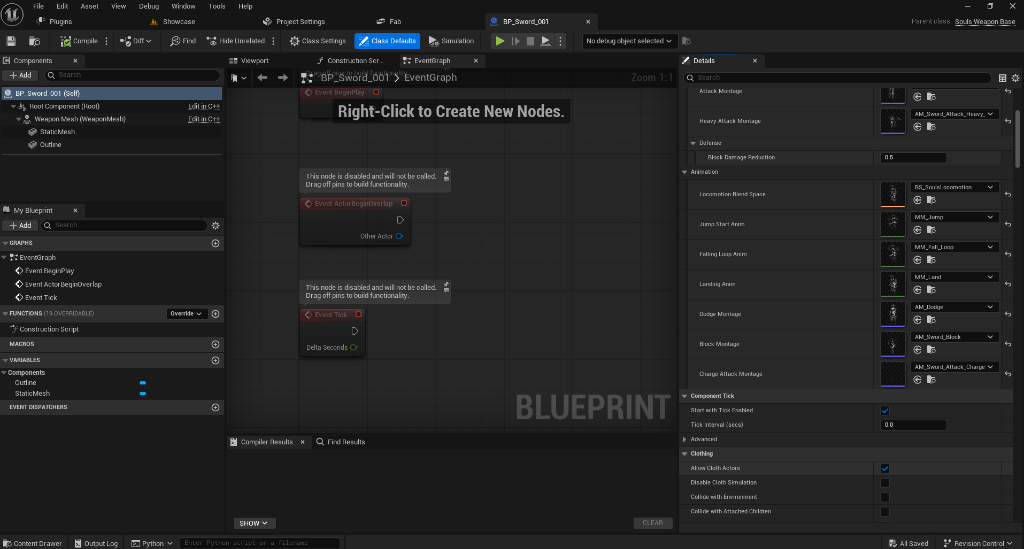Toggle Start with Tick Enabled checkbox
The width and height of the screenshot is (1024, 549).
[x=885, y=411]
